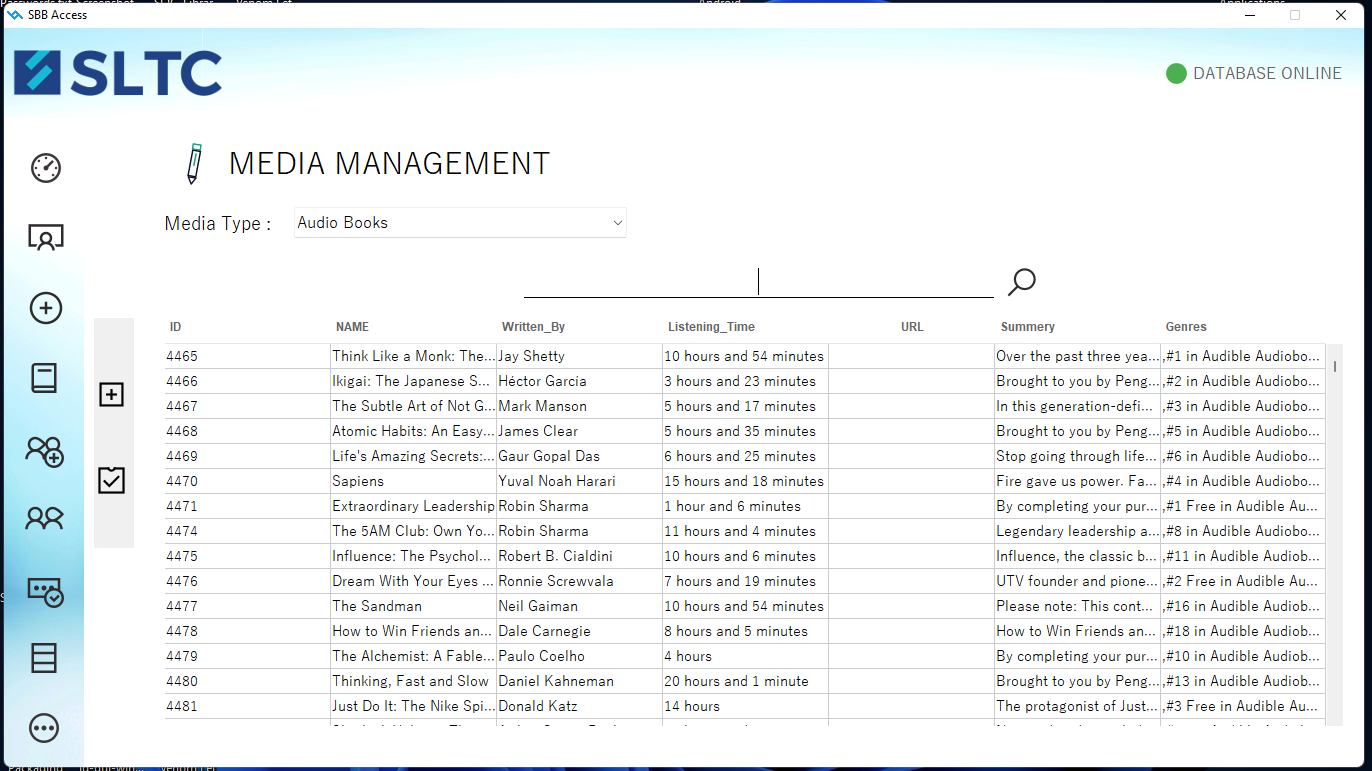Click the clipboard checkmark icon beside table

112,480
